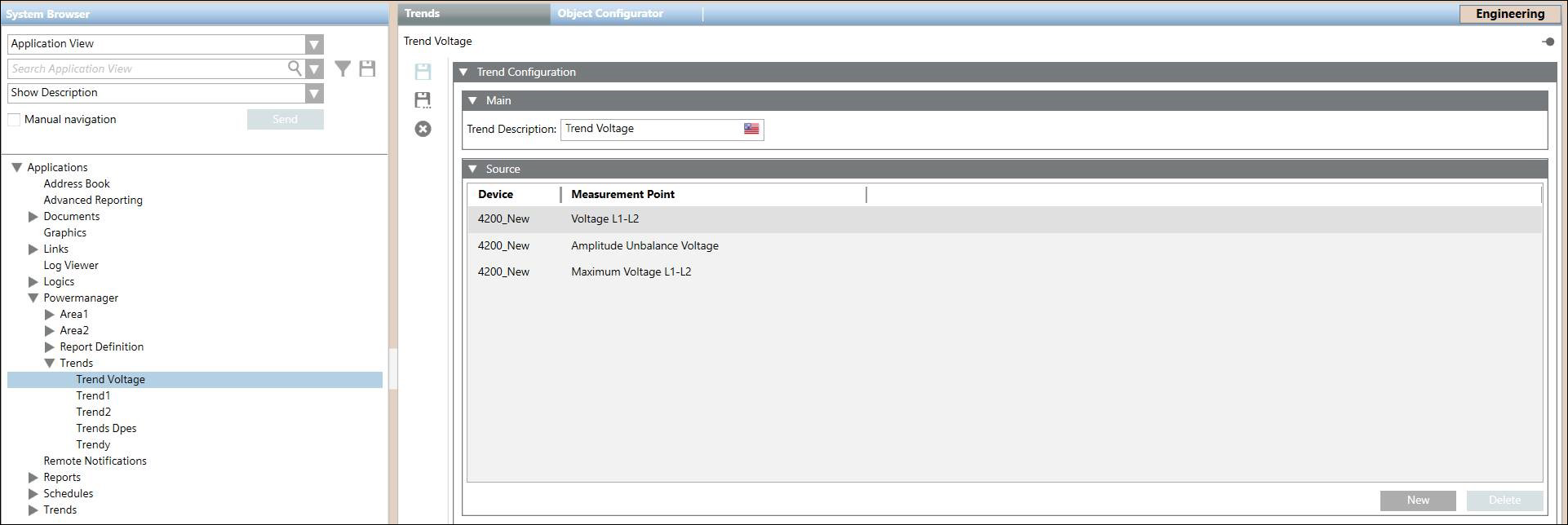Image resolution: width=1568 pixels, height=525 pixels.
Task: Click the Save As icon in the Trends toolbar
Action: pos(423,100)
